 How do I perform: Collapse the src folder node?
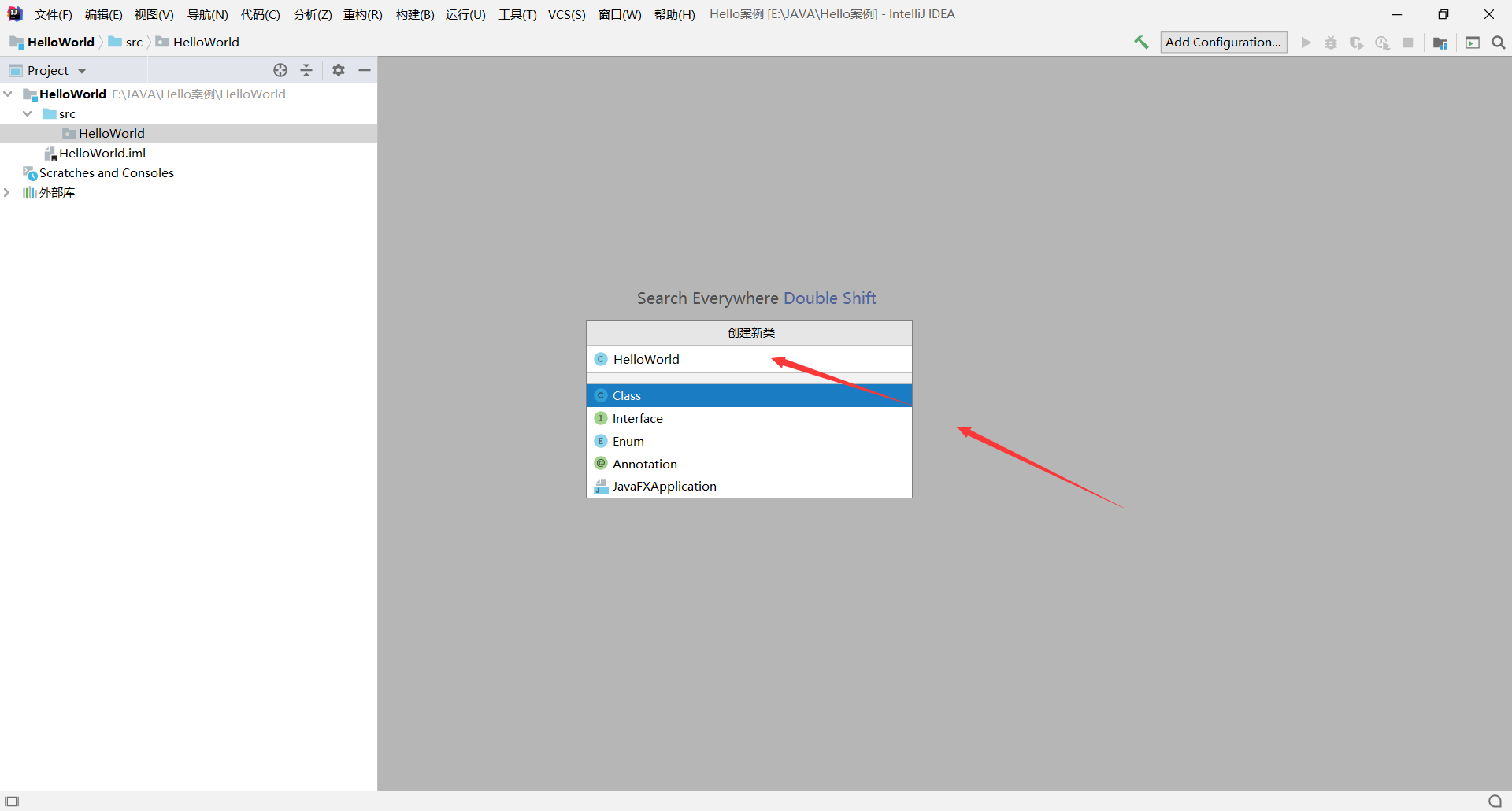pyautogui.click(x=28, y=113)
